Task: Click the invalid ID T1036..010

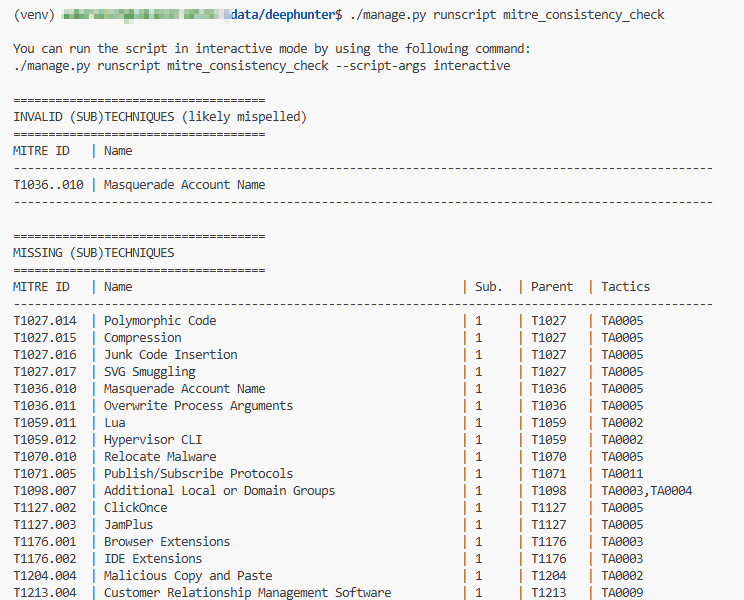Action: pyautogui.click(x=48, y=185)
